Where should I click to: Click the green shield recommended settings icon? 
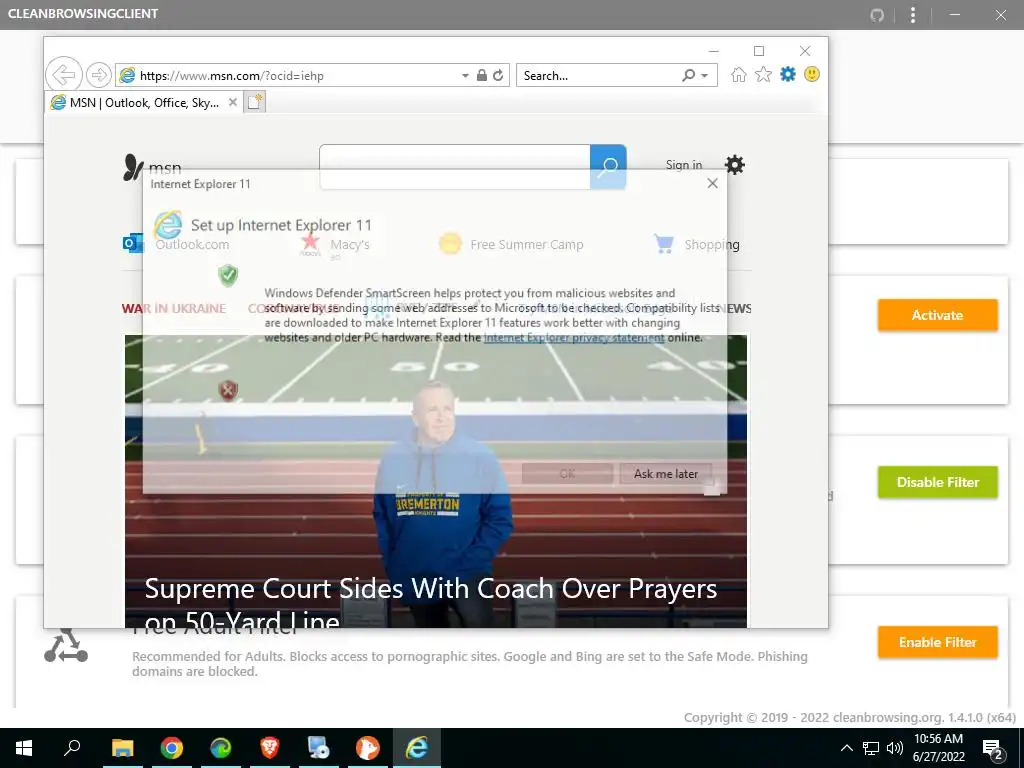[228, 275]
